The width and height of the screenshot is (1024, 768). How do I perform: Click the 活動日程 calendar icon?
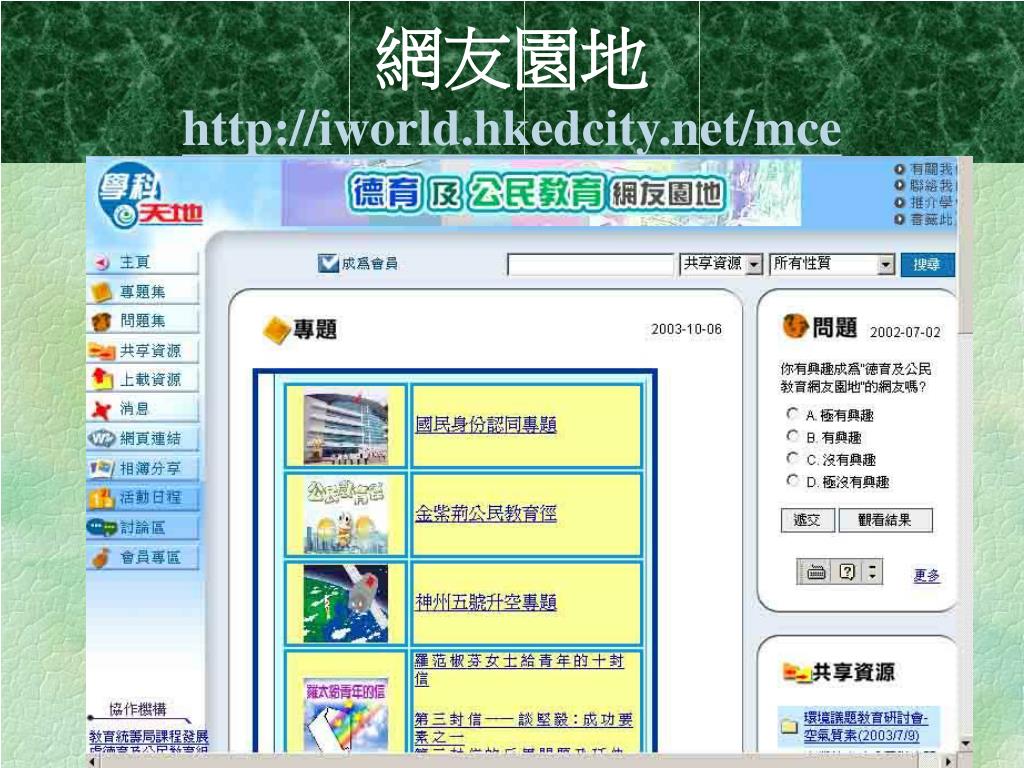click(x=101, y=499)
